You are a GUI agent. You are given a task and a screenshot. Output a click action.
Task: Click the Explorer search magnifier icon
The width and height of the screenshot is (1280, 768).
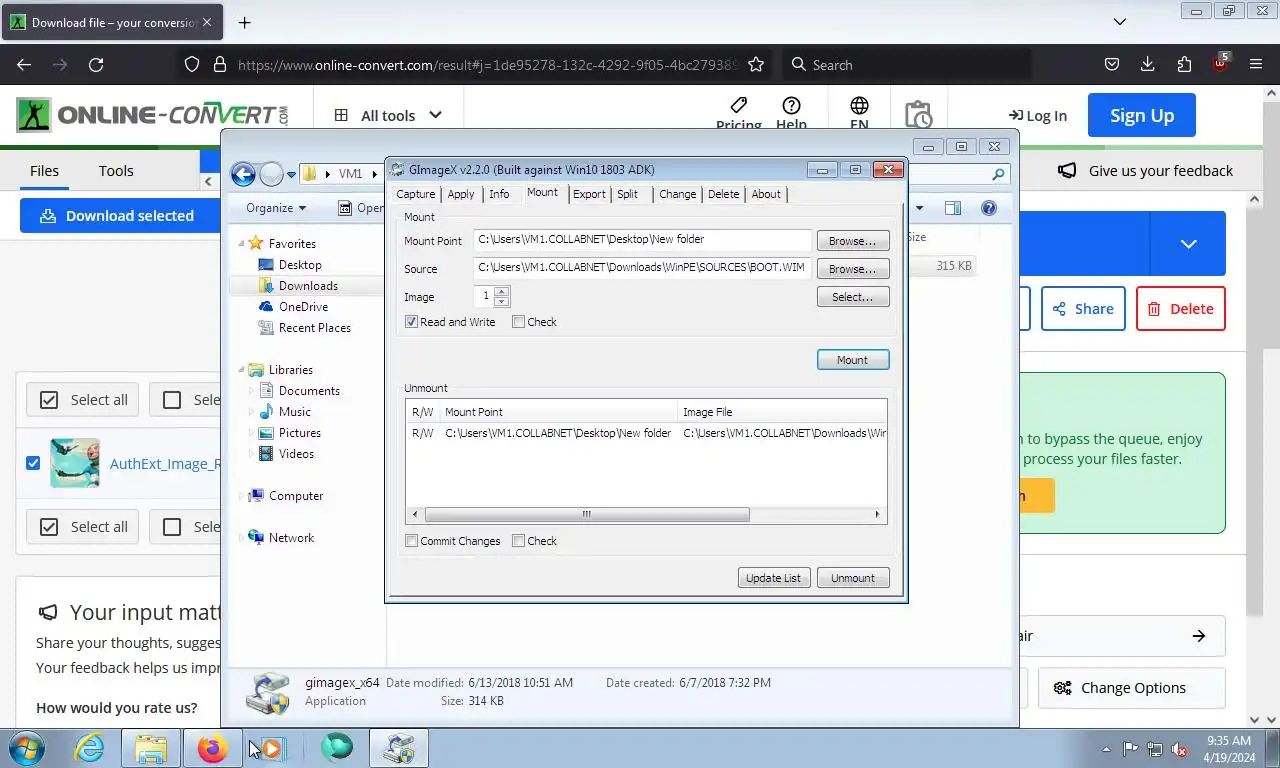[x=998, y=175]
